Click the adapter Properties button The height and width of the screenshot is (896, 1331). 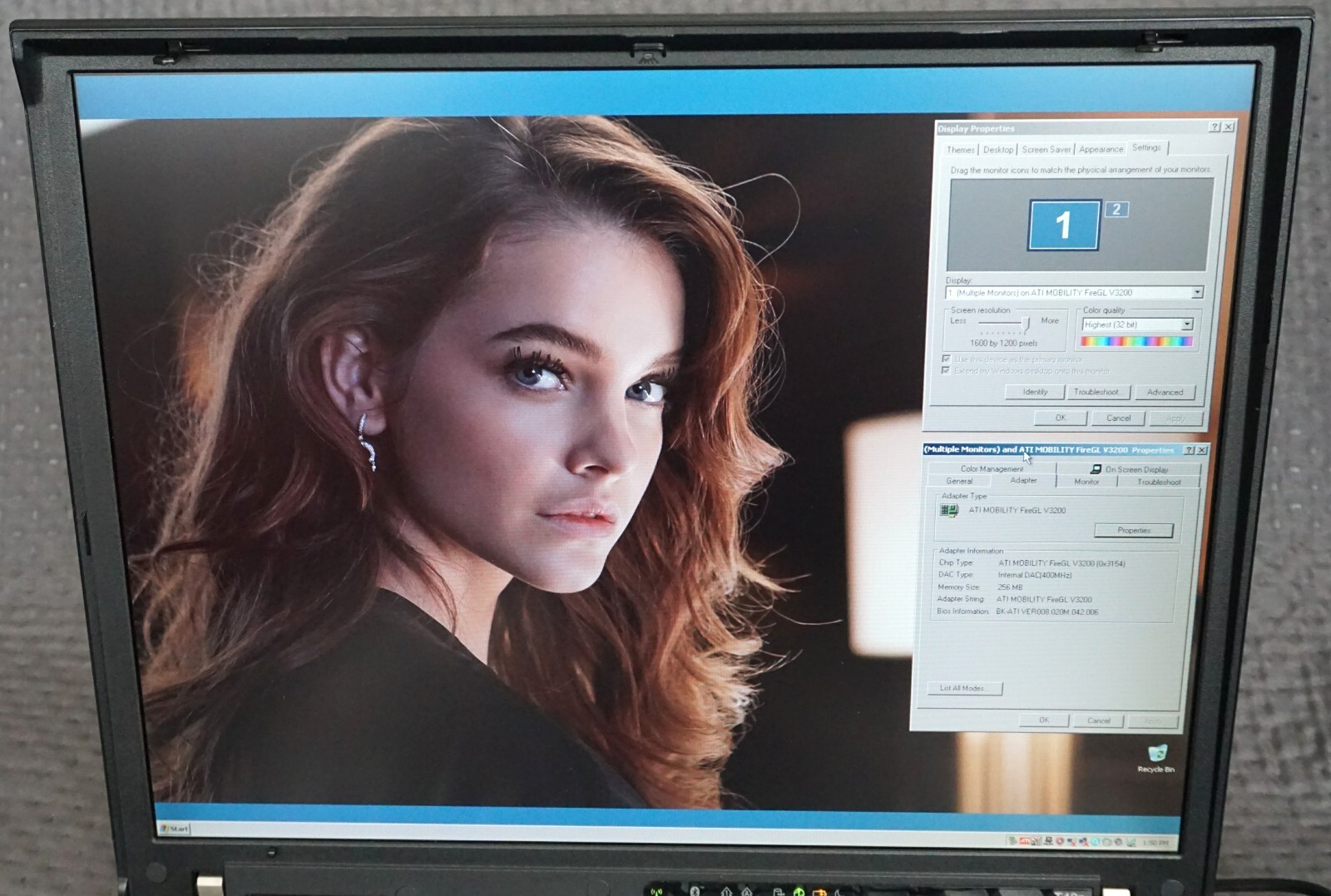pyautogui.click(x=1134, y=530)
